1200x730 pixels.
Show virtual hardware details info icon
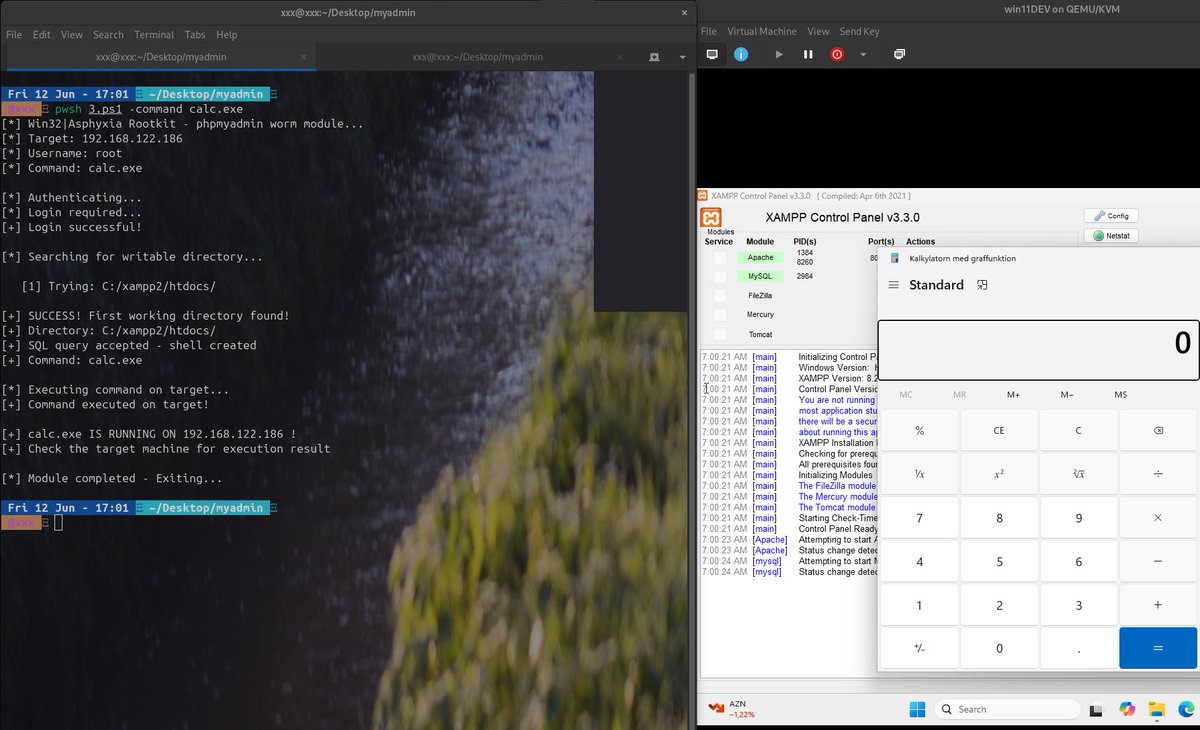[x=741, y=54]
